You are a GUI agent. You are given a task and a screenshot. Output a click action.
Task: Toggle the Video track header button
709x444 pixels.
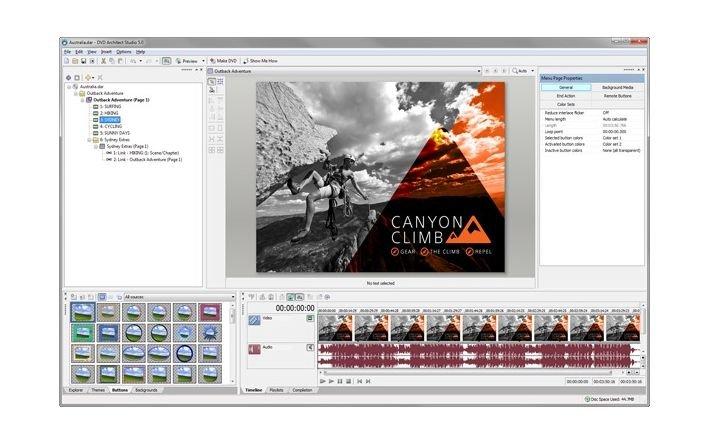tap(310, 318)
